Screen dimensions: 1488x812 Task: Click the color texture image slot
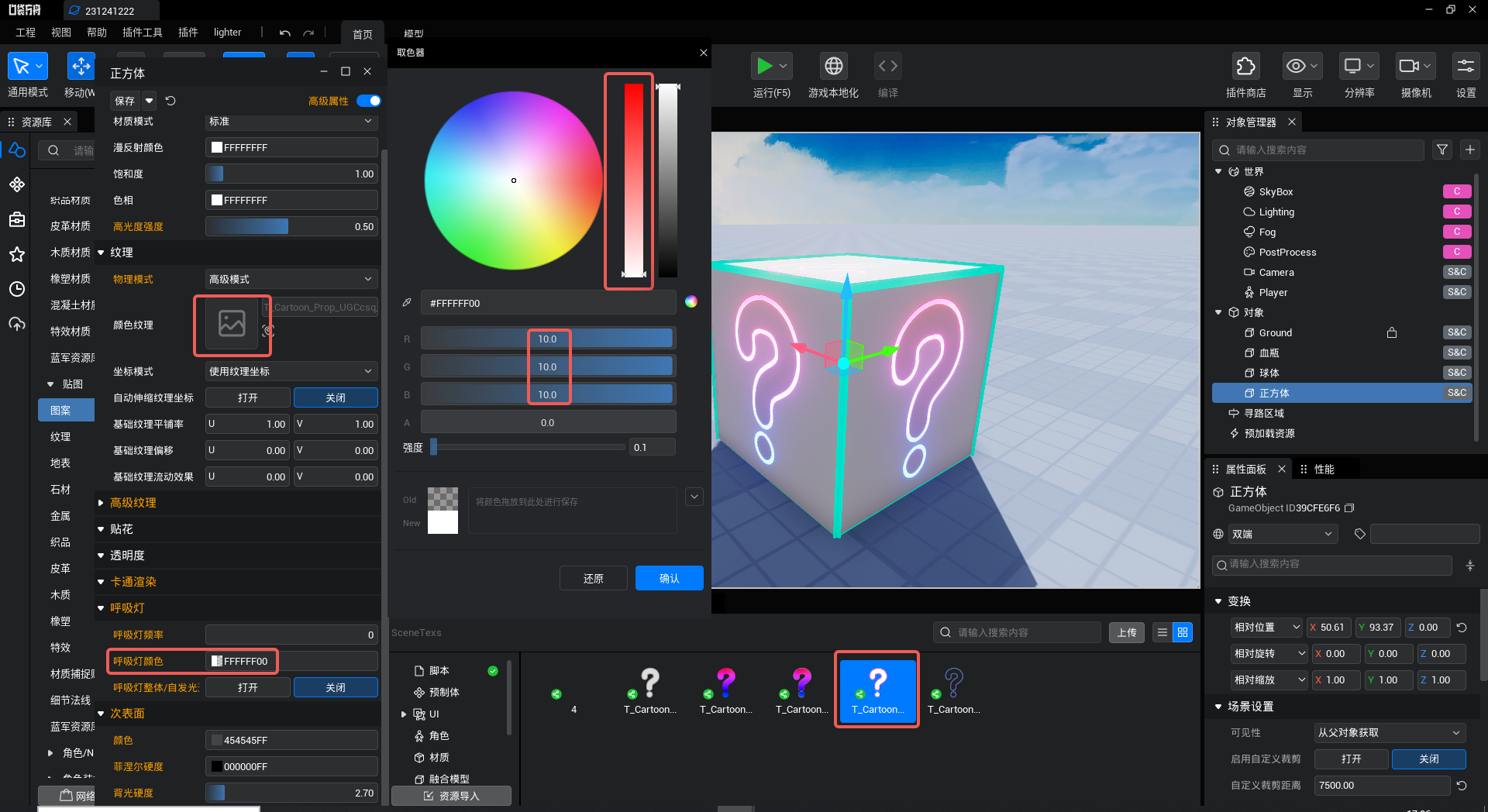(232, 323)
